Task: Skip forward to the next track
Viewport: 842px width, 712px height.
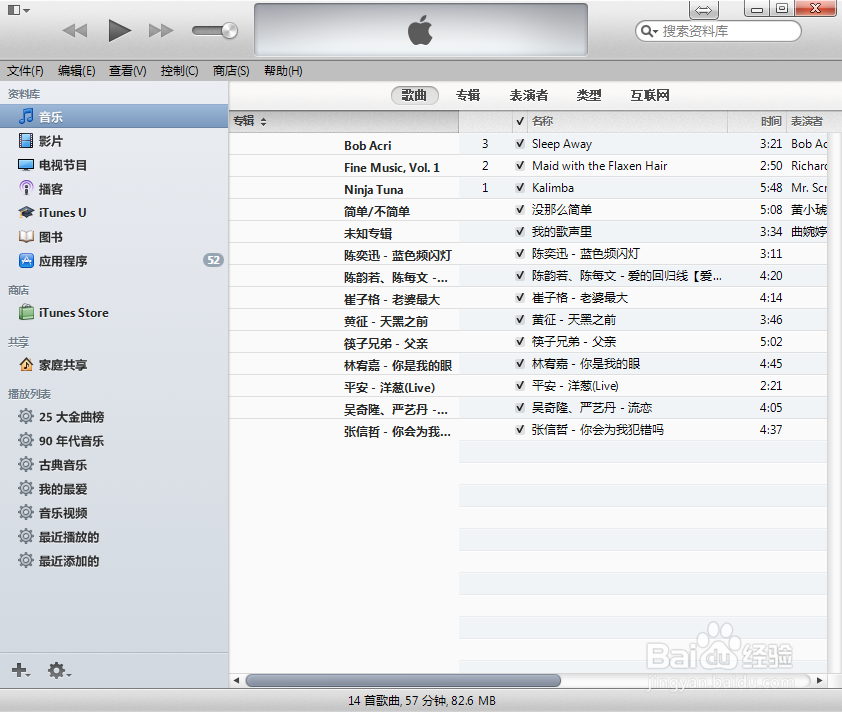Action: tap(161, 31)
